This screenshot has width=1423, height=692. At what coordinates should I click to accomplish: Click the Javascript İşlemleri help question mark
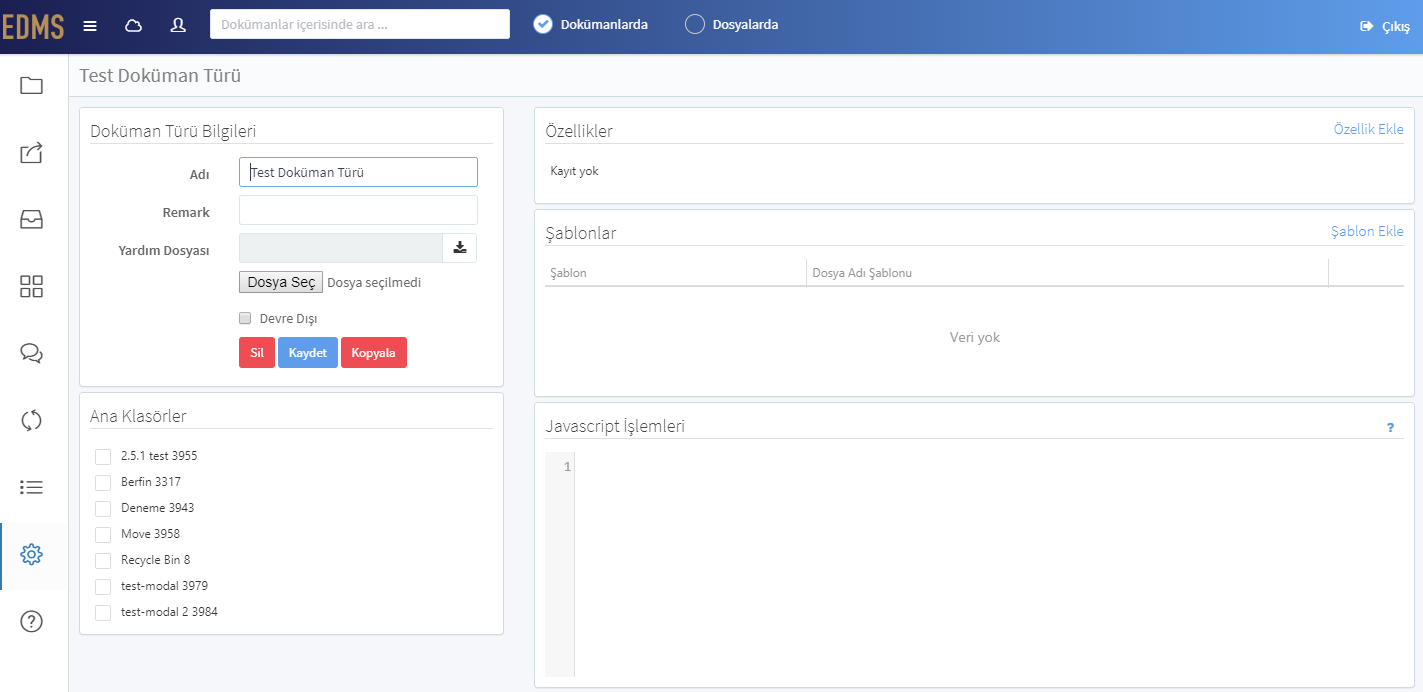[x=1390, y=428]
